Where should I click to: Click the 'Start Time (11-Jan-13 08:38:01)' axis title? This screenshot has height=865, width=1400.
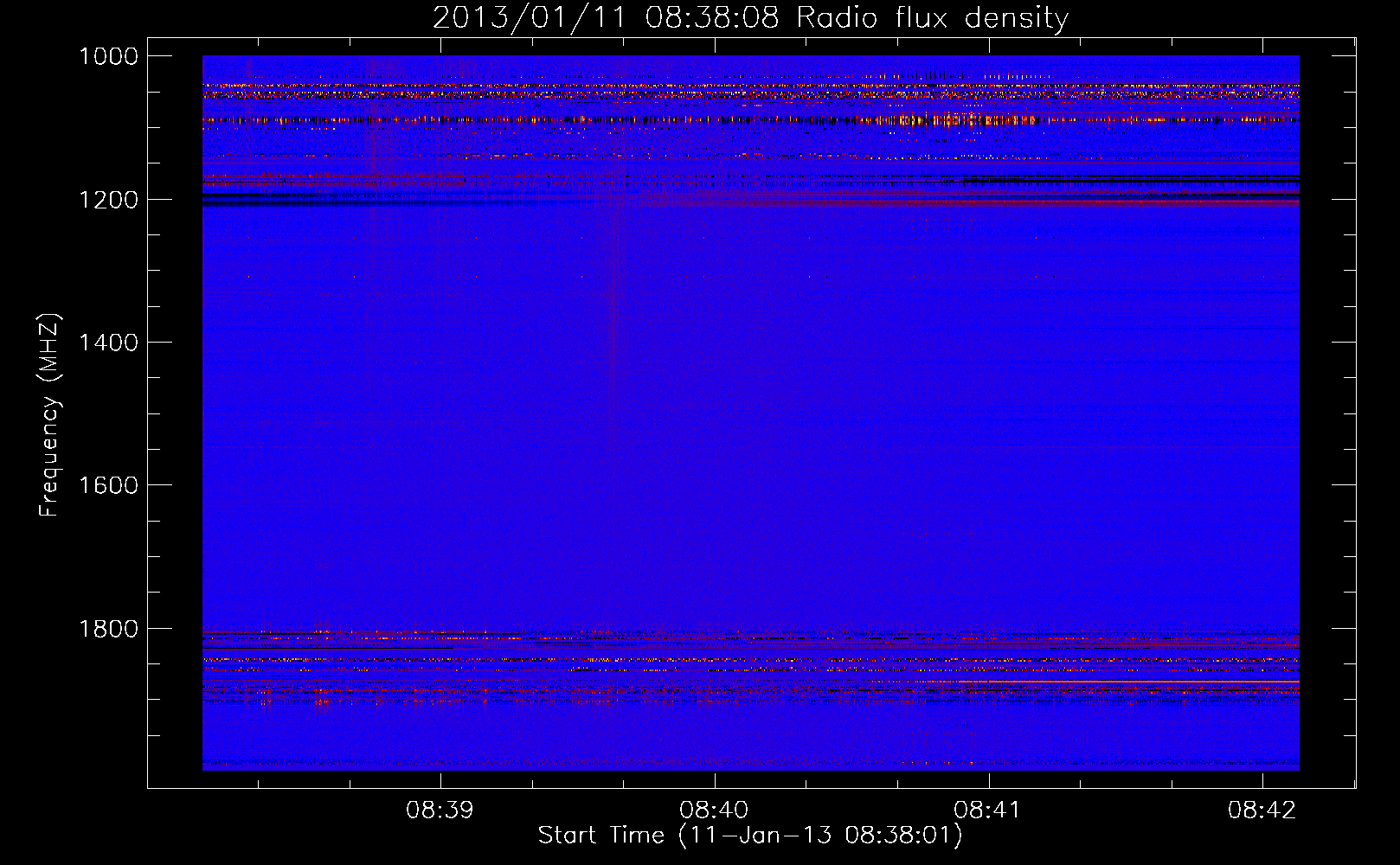coord(750,836)
